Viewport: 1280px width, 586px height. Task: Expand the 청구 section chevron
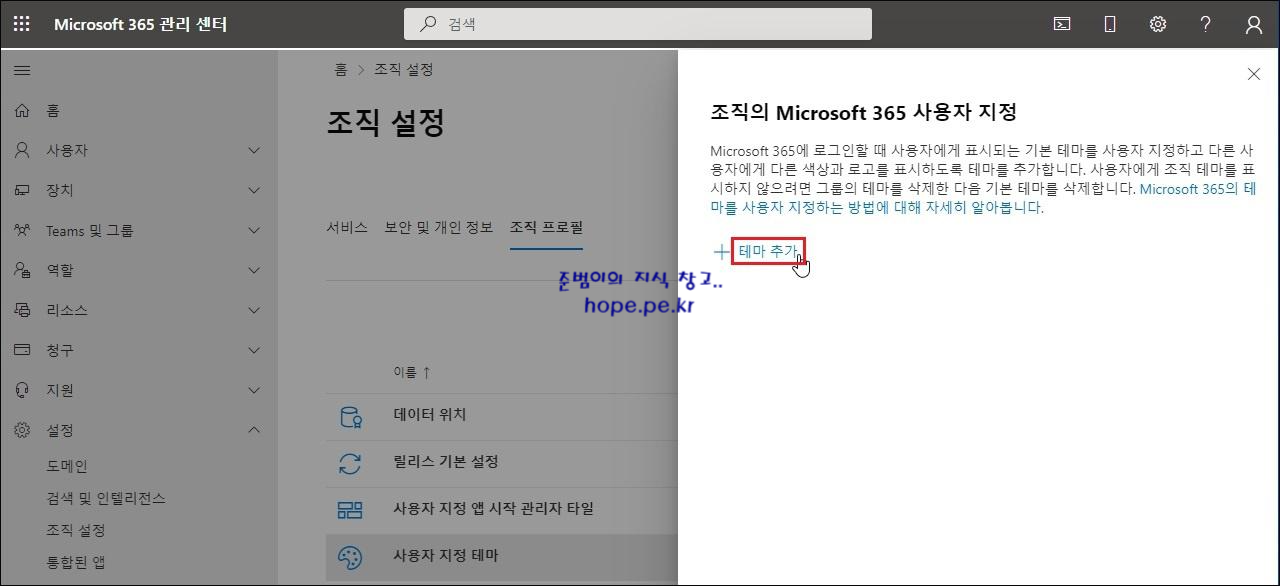point(254,350)
